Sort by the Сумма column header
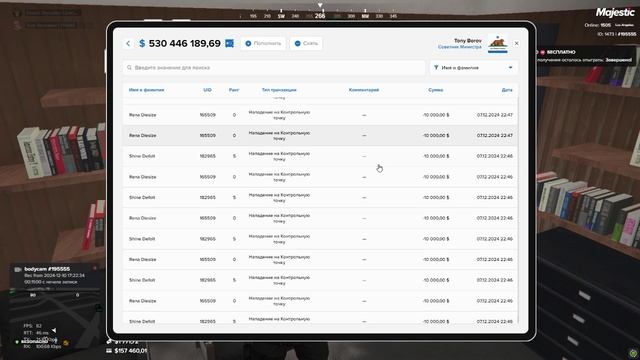 click(x=436, y=90)
